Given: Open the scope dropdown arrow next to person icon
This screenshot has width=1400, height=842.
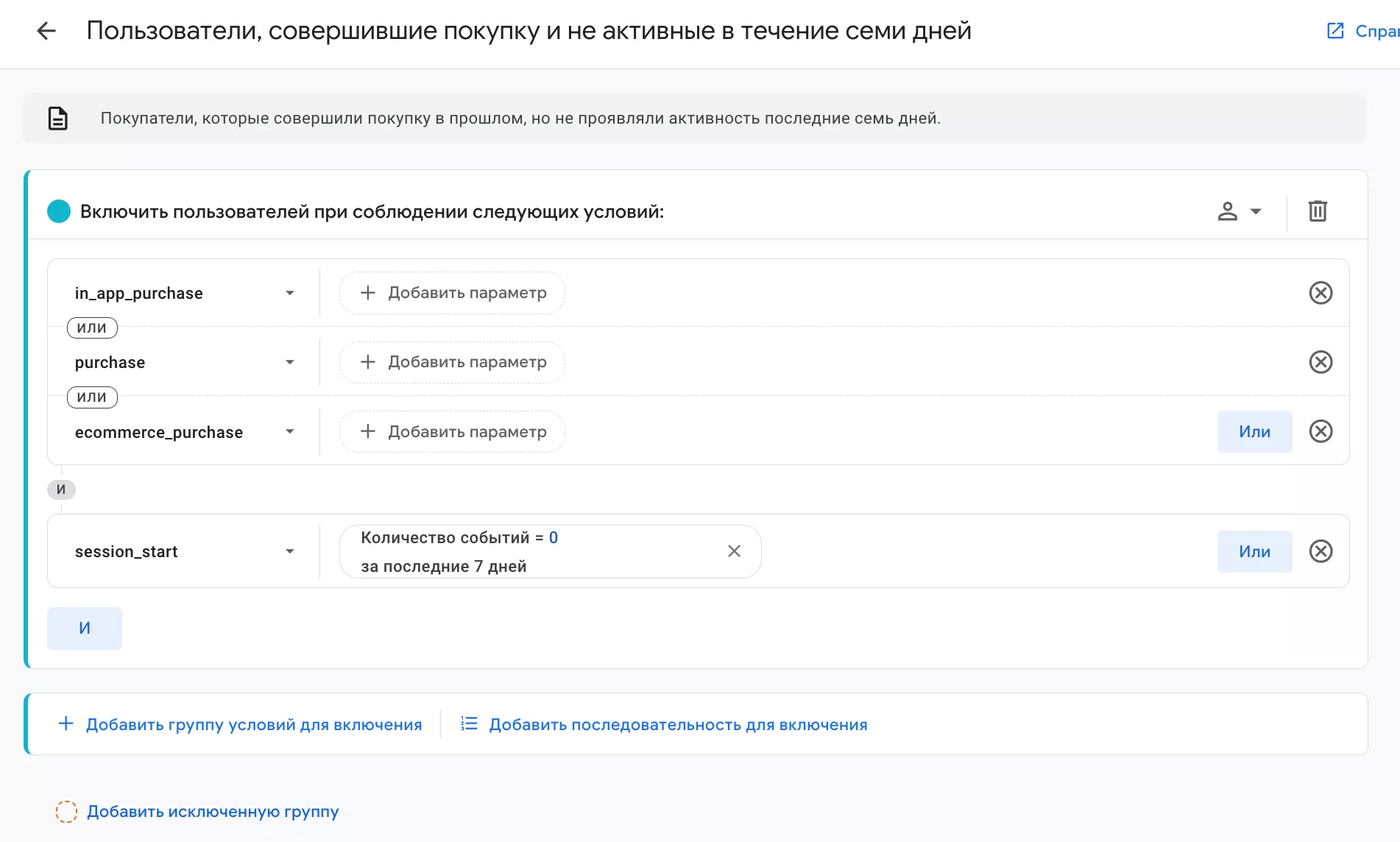Looking at the screenshot, I should pyautogui.click(x=1255, y=210).
